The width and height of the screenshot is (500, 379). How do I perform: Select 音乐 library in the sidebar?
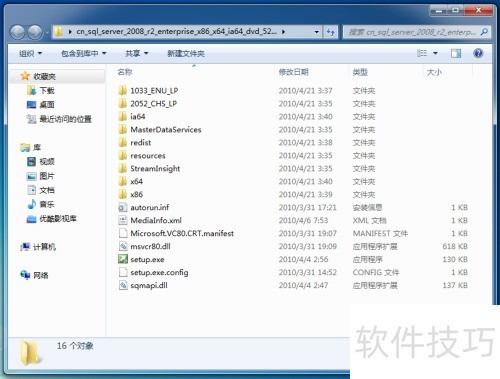(47, 204)
